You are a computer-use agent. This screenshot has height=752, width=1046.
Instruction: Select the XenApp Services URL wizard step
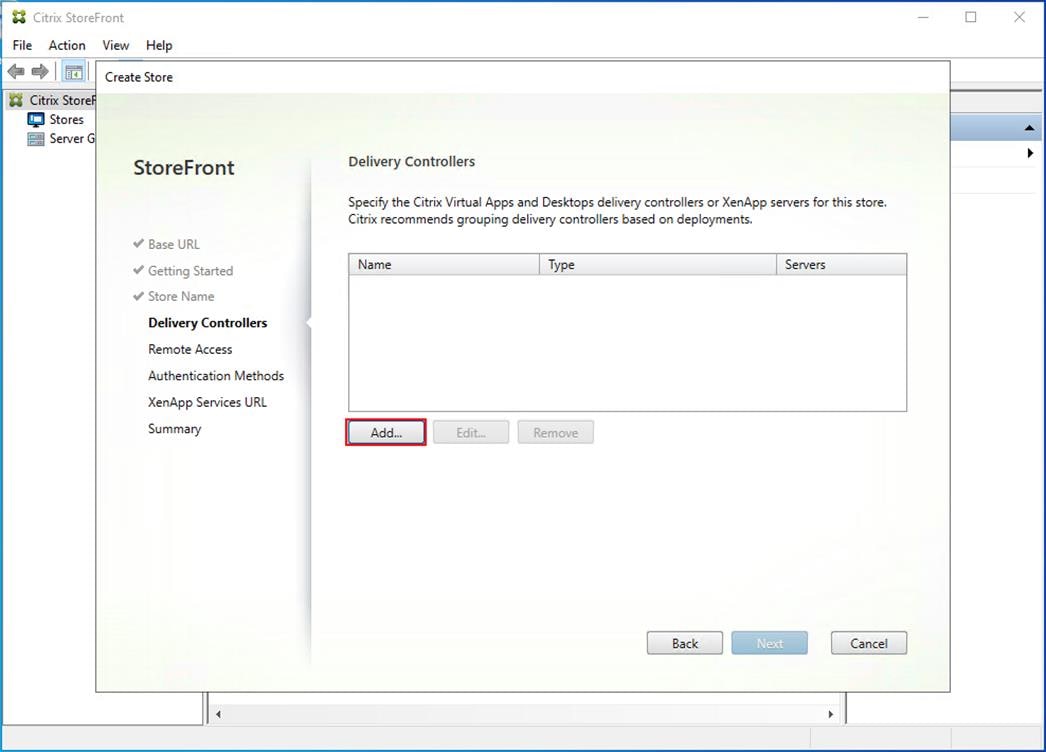coord(207,402)
